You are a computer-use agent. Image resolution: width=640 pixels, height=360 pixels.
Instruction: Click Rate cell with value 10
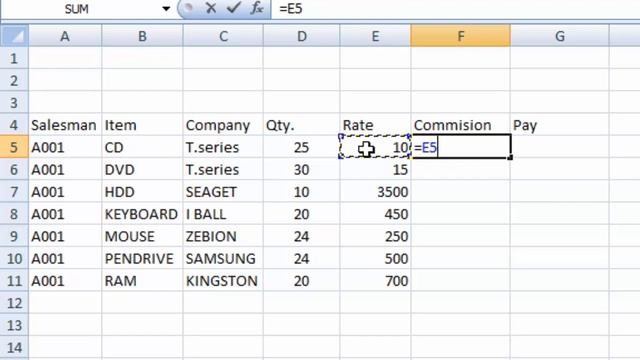375,147
